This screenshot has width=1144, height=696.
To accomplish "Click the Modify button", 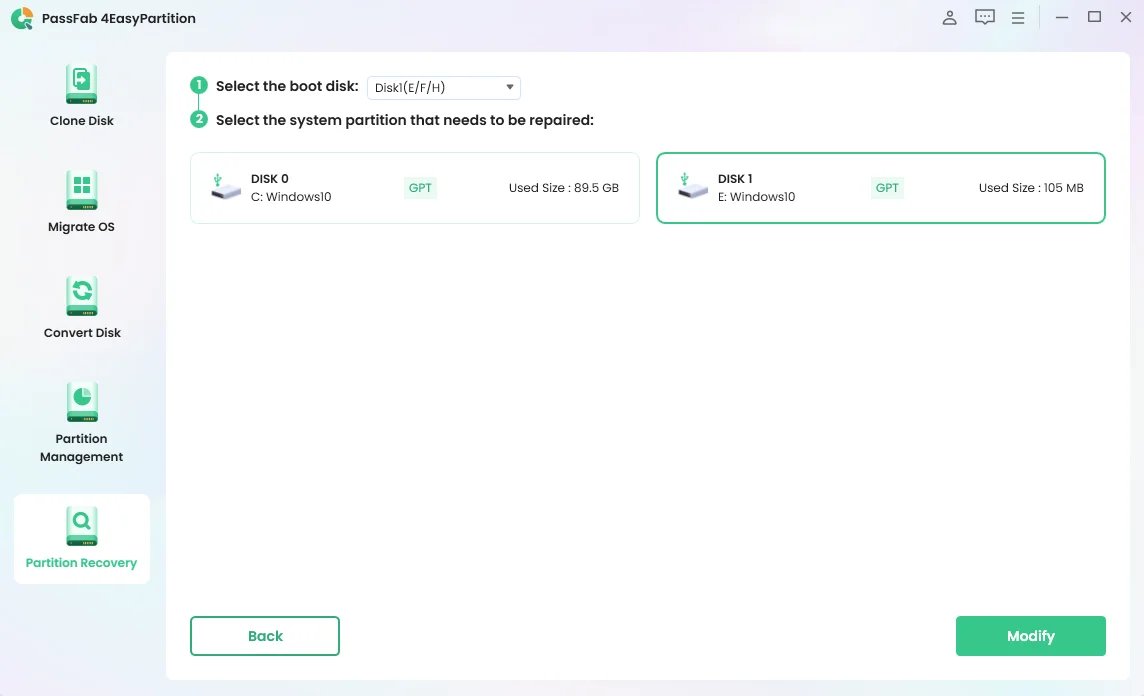I will (x=1030, y=636).
